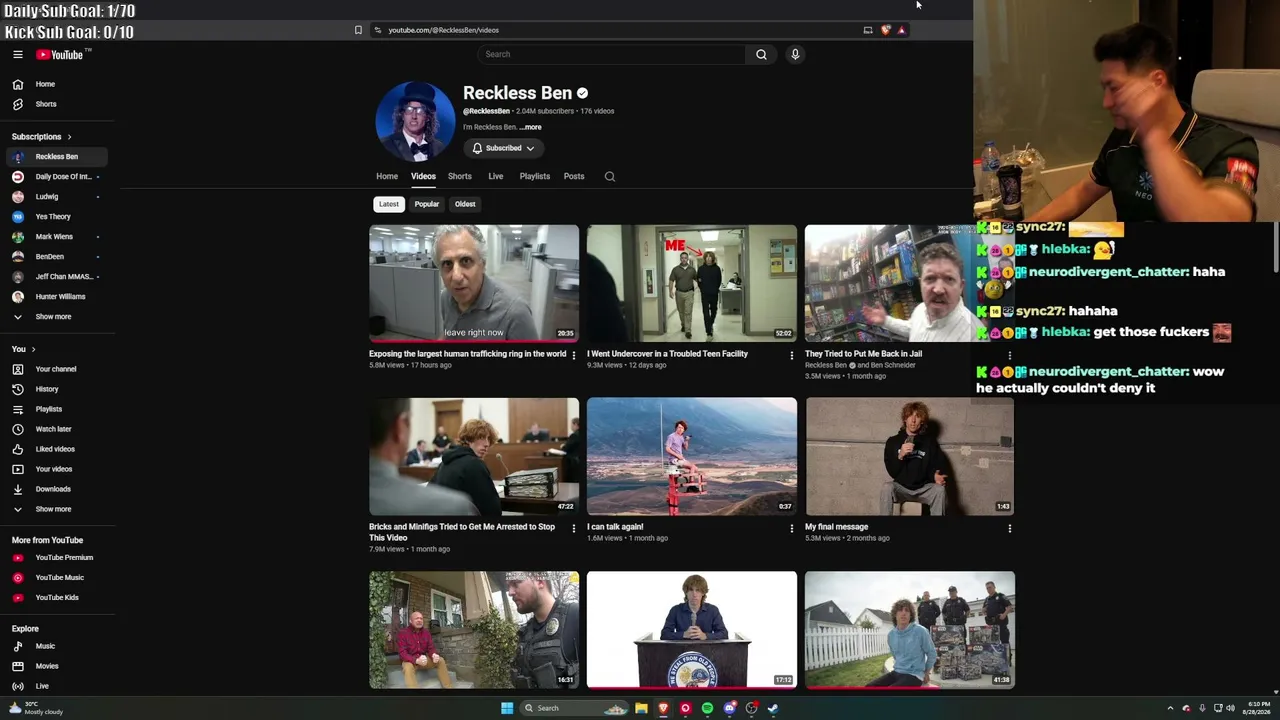
Task: Open more actions for trafficking ring video
Action: point(573,355)
